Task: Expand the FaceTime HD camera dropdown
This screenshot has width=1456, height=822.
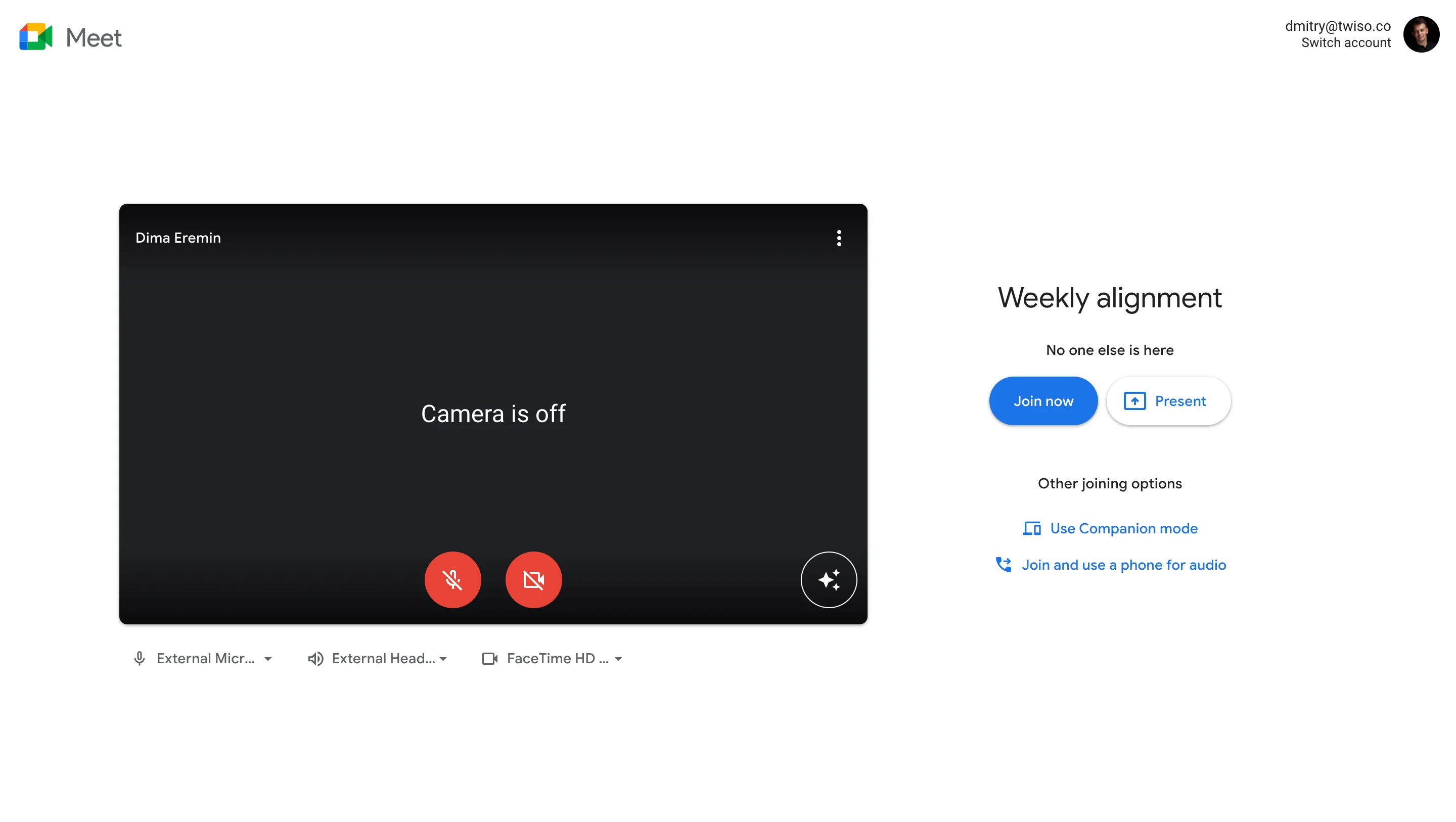Action: (618, 658)
